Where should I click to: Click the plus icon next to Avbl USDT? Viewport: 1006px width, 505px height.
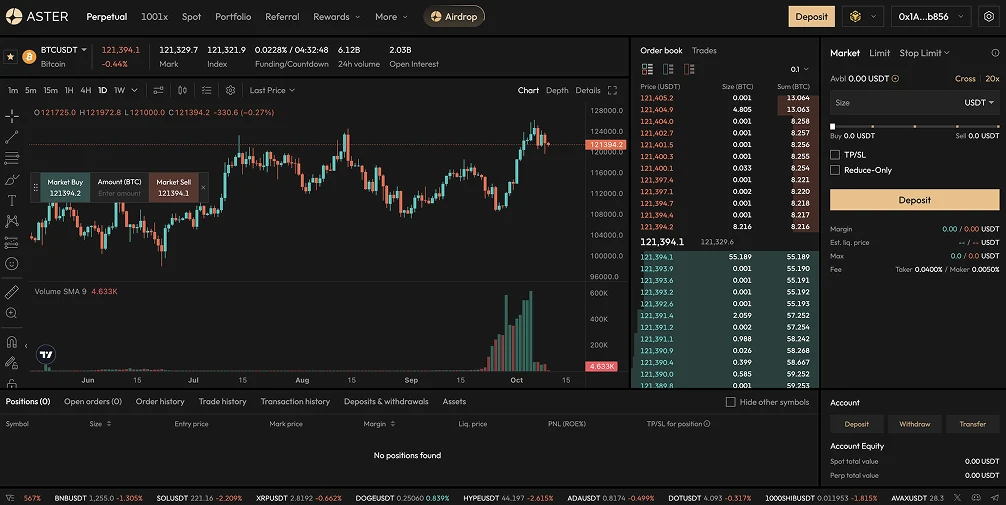click(895, 79)
